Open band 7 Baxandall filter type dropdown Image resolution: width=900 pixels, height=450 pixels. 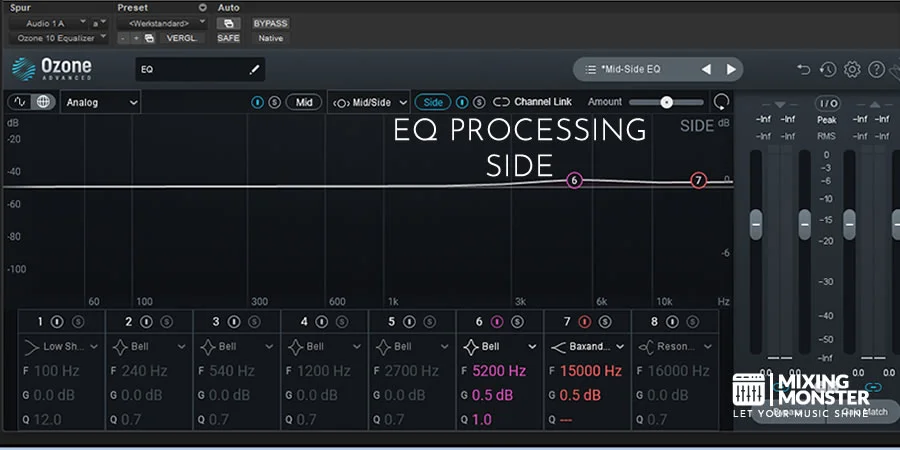click(x=588, y=347)
